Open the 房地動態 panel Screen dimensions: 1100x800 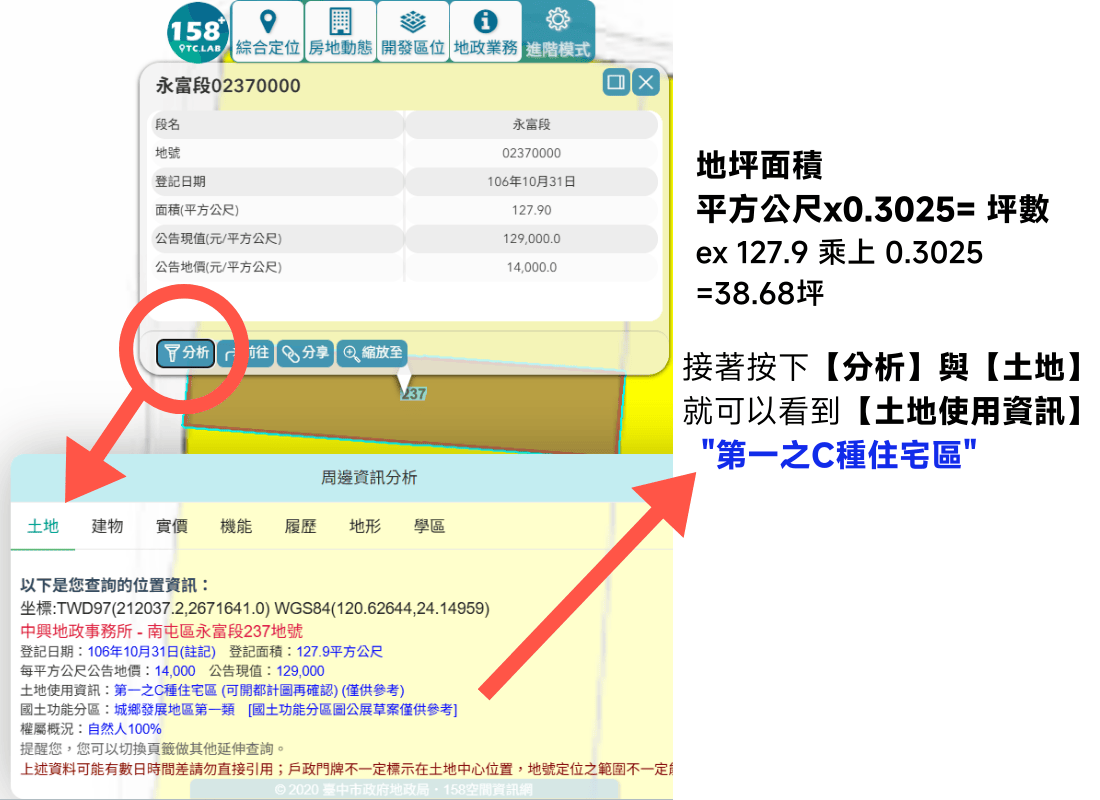339,30
